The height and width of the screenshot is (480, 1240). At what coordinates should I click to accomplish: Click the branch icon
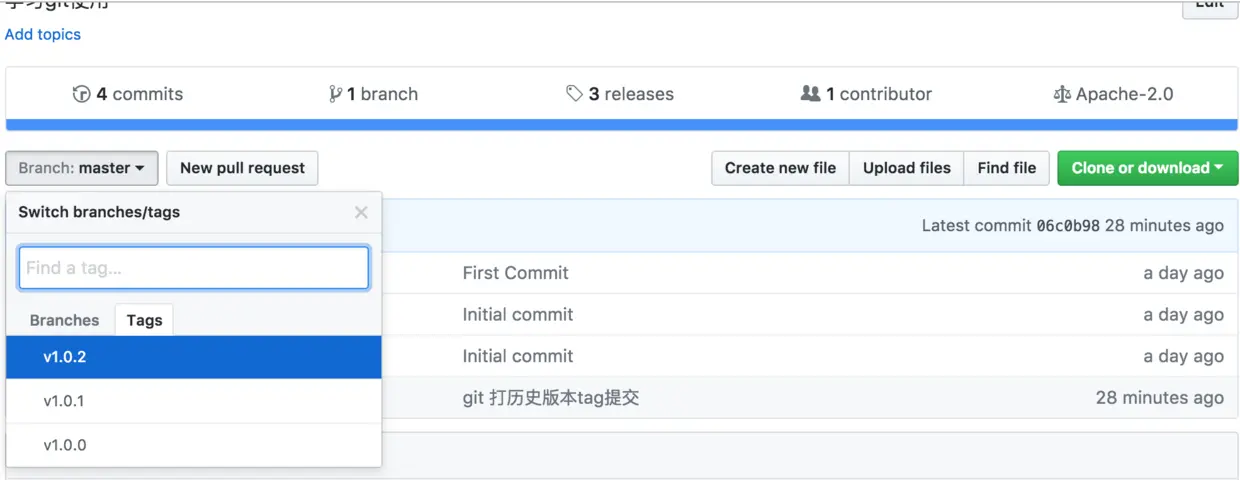(335, 94)
